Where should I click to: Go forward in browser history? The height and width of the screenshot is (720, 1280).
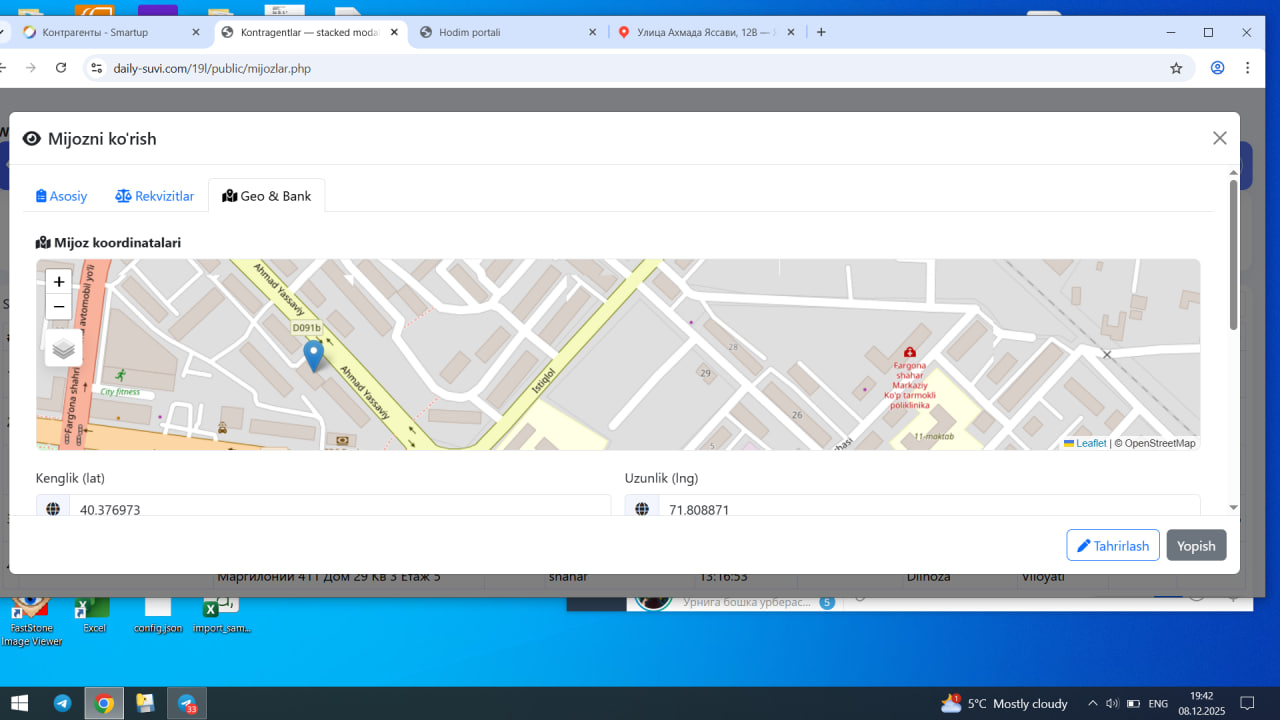point(30,68)
